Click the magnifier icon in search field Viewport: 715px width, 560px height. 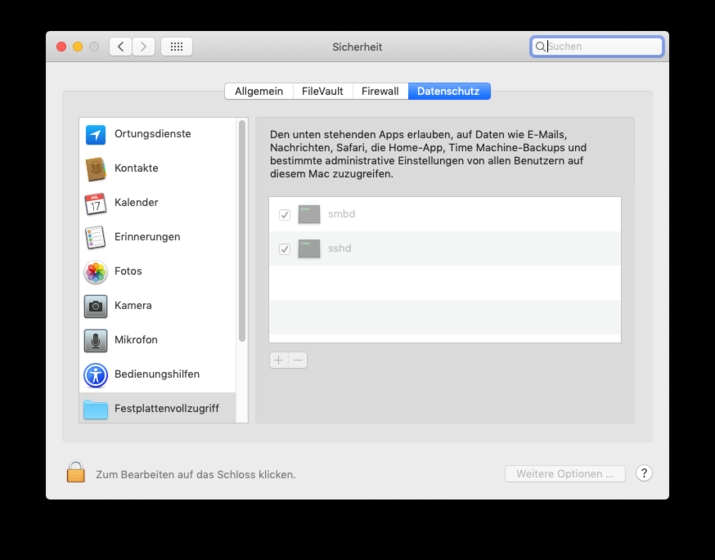click(x=540, y=47)
